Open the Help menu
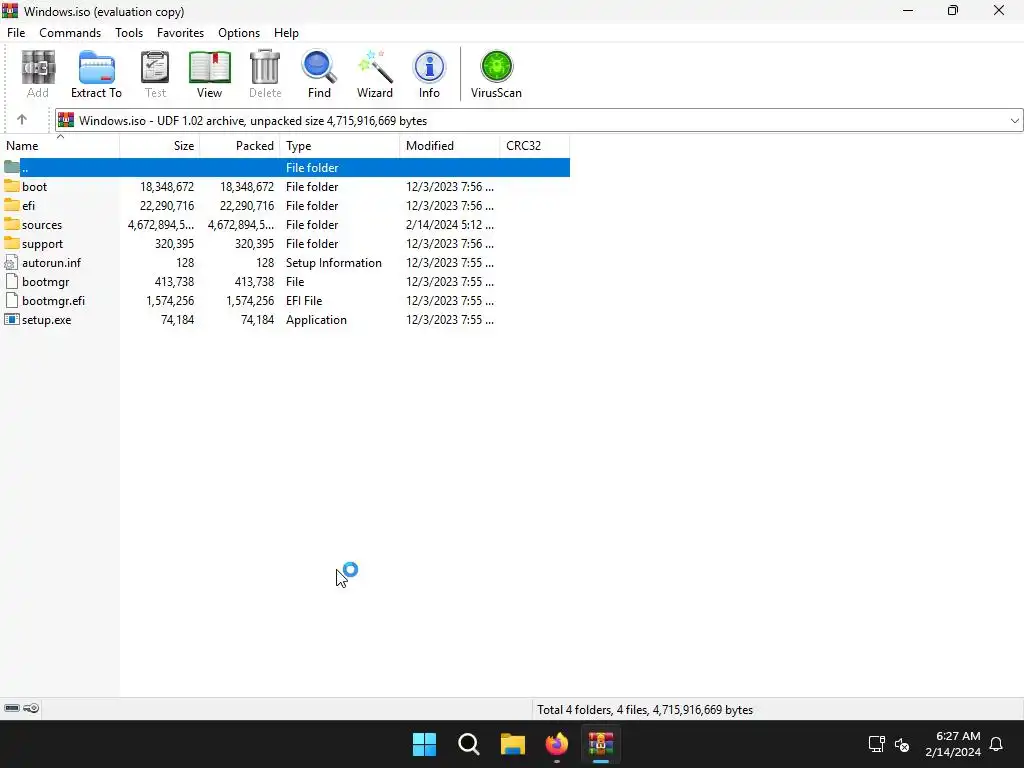 click(286, 33)
